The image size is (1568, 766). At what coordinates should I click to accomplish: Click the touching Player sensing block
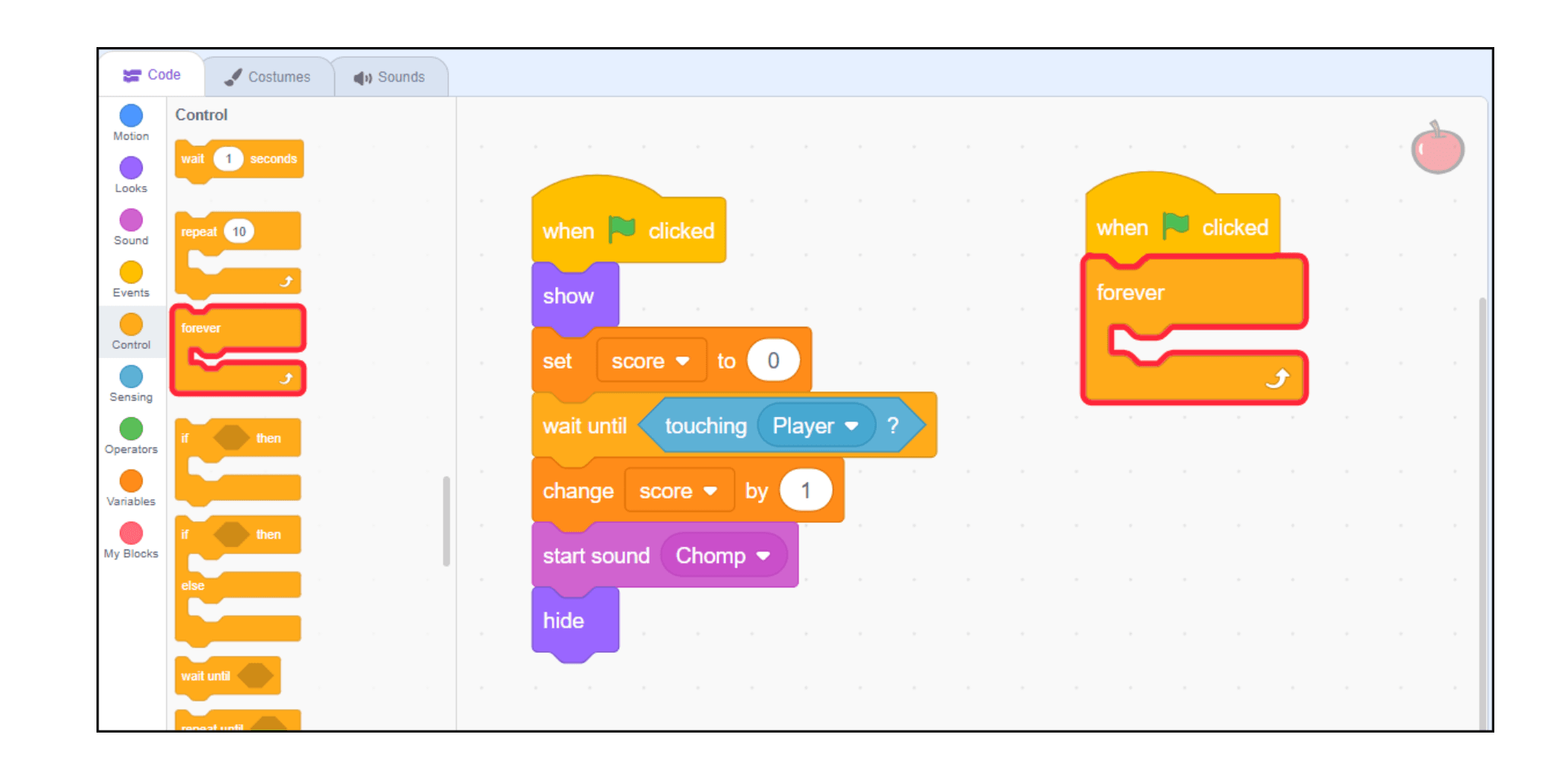782,426
